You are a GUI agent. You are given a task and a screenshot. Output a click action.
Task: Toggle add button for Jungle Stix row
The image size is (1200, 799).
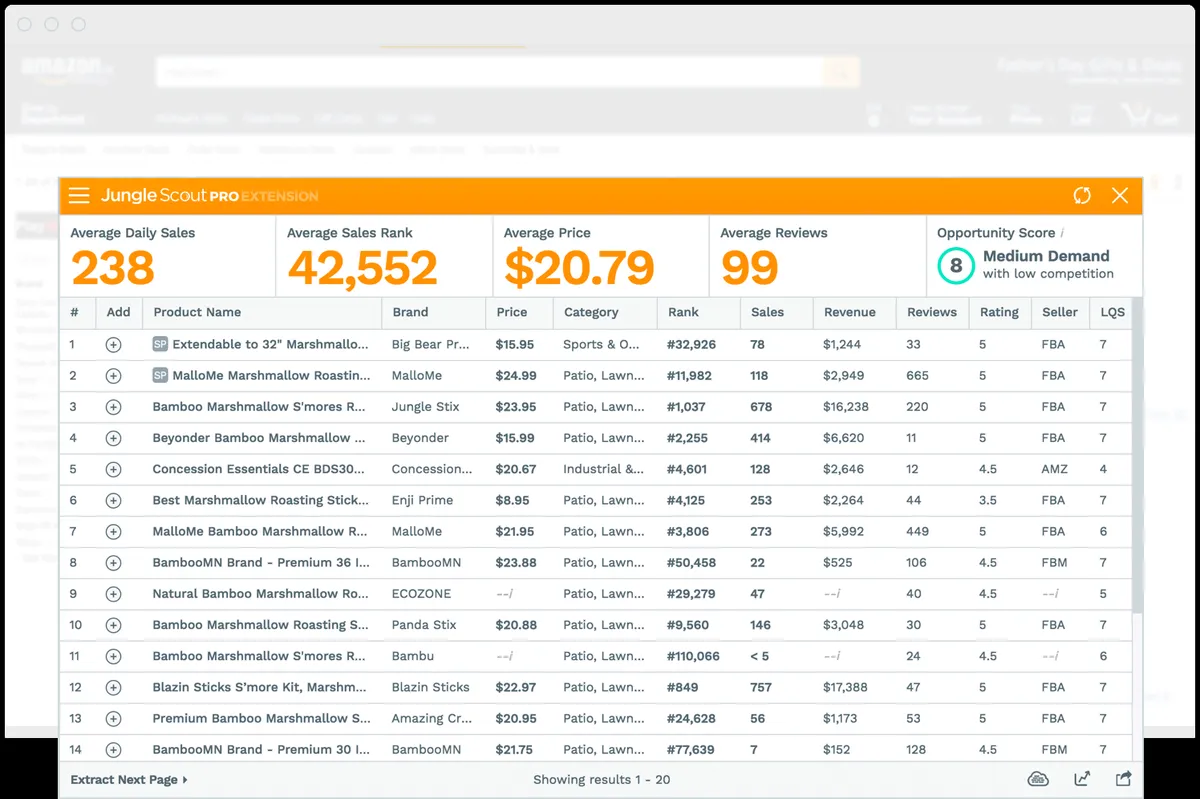click(x=113, y=407)
